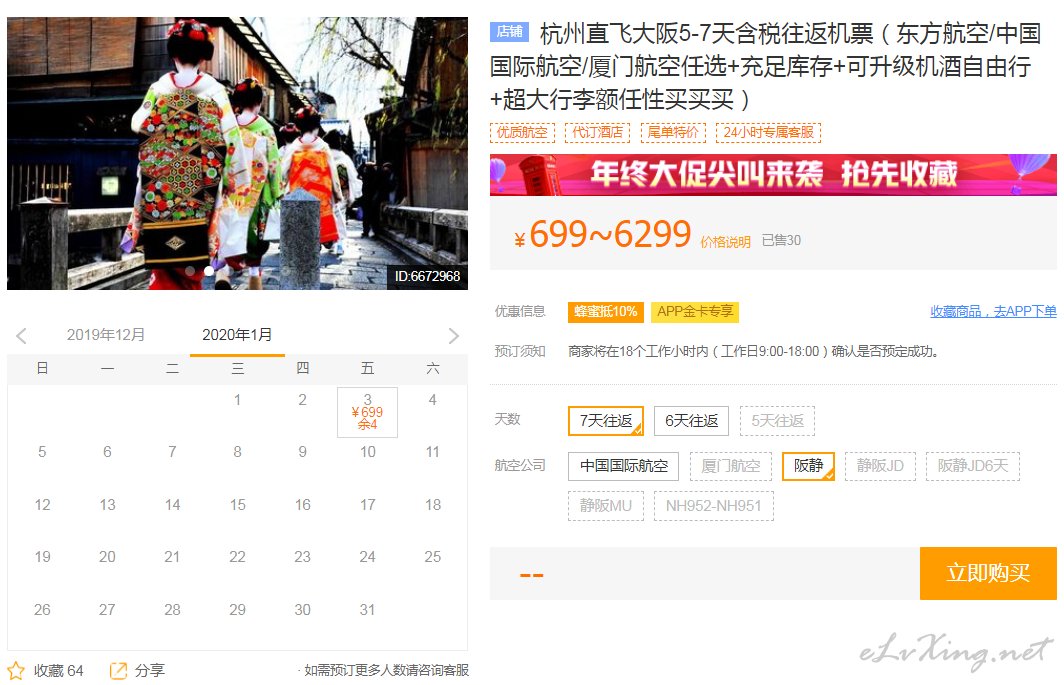Click the highlighted second carousel dot indicator
Viewport: 1064px width, 685px height.
(209, 271)
